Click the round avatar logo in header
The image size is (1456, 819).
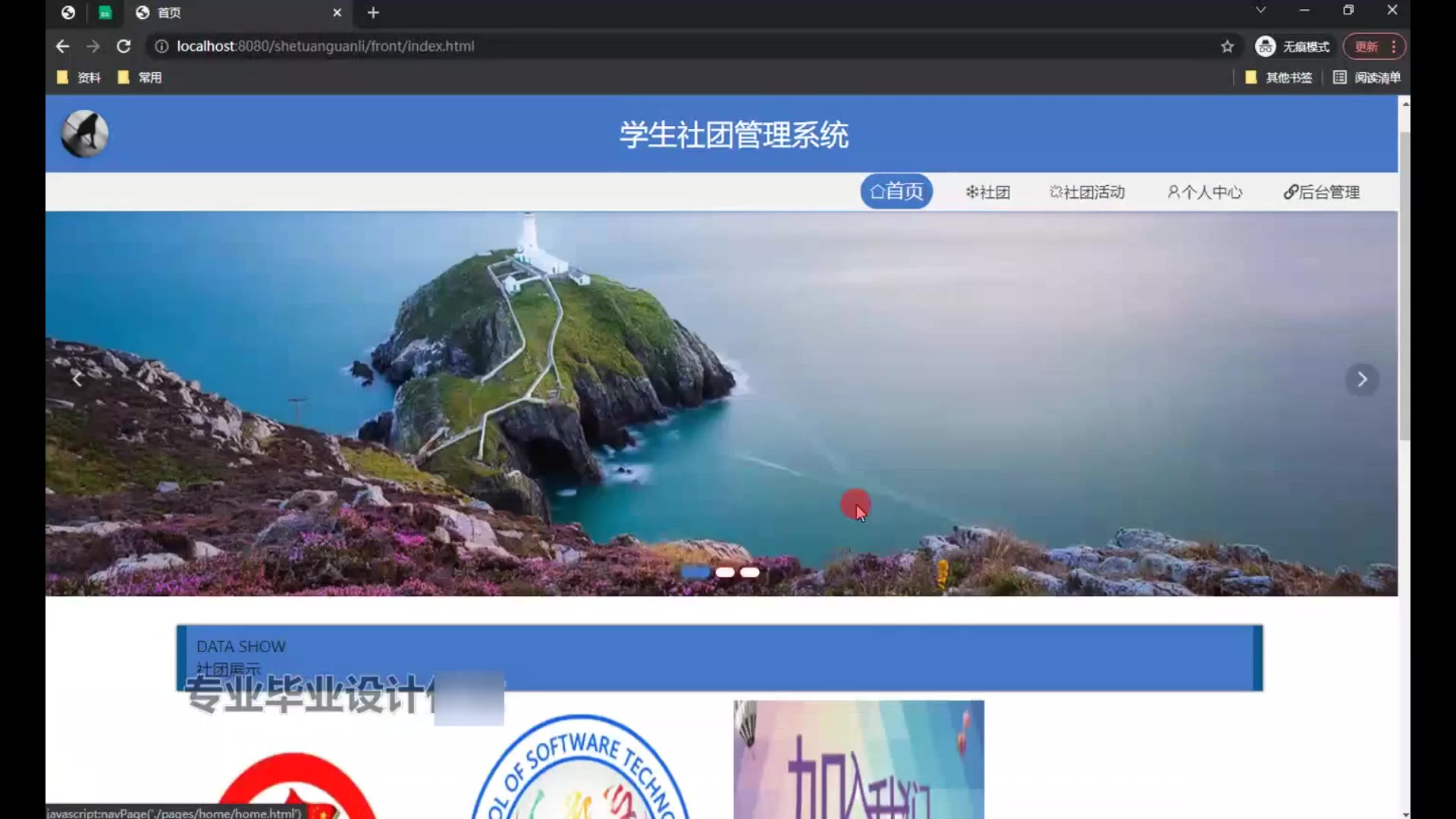click(x=84, y=133)
